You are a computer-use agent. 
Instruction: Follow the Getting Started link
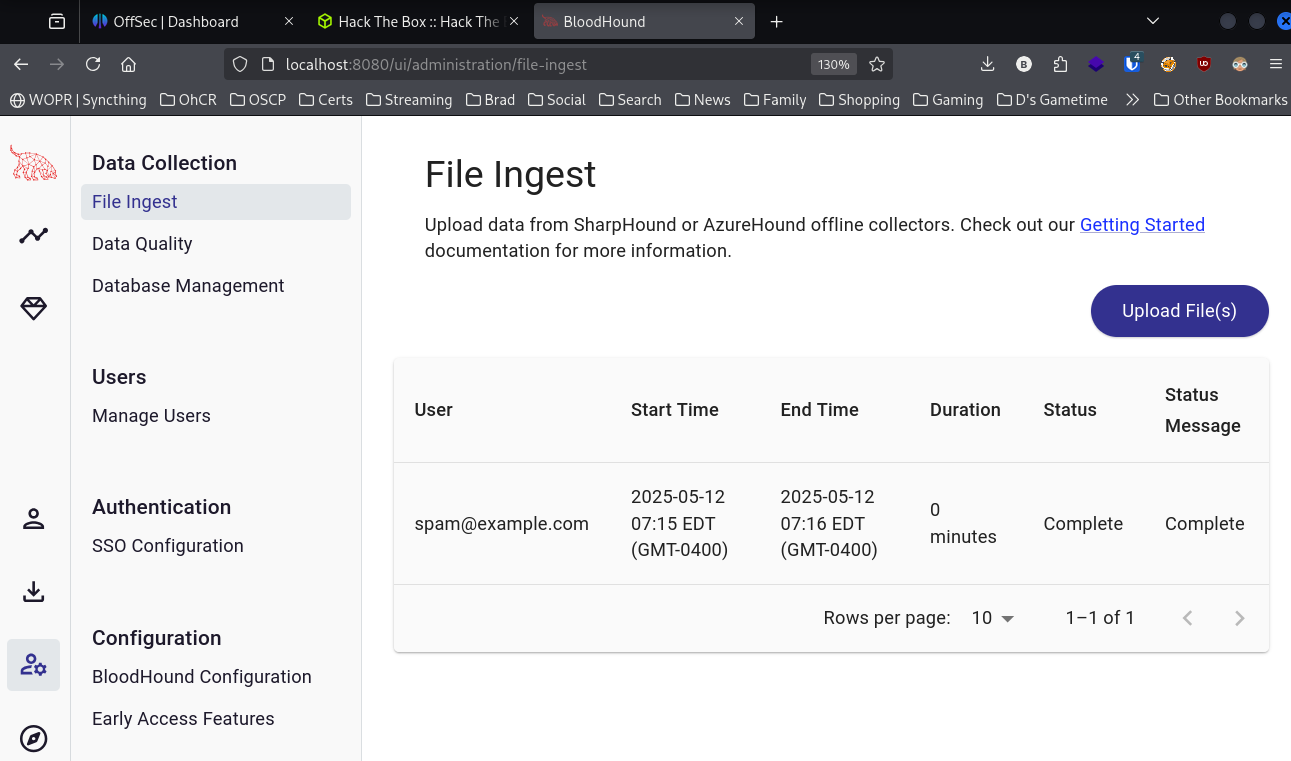[1142, 225]
